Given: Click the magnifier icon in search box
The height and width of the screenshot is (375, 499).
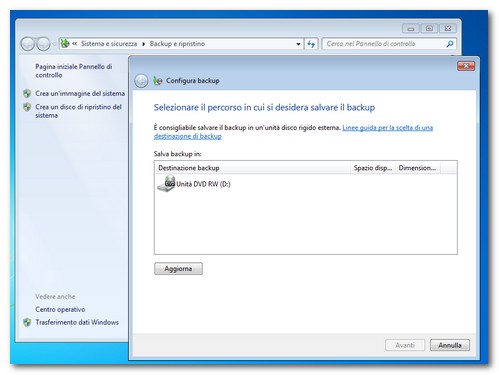Looking at the screenshot, I should click(x=450, y=44).
